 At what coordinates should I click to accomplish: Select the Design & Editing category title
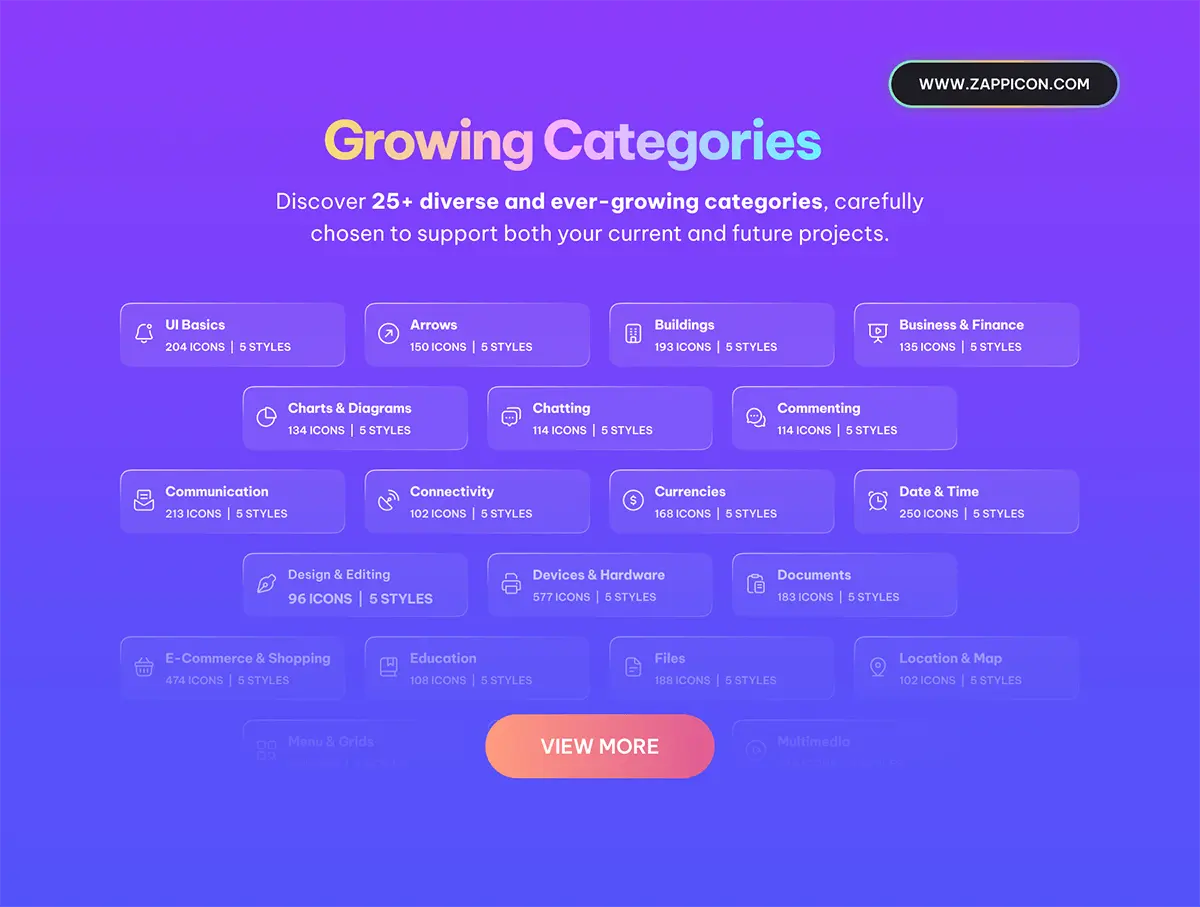tap(339, 575)
